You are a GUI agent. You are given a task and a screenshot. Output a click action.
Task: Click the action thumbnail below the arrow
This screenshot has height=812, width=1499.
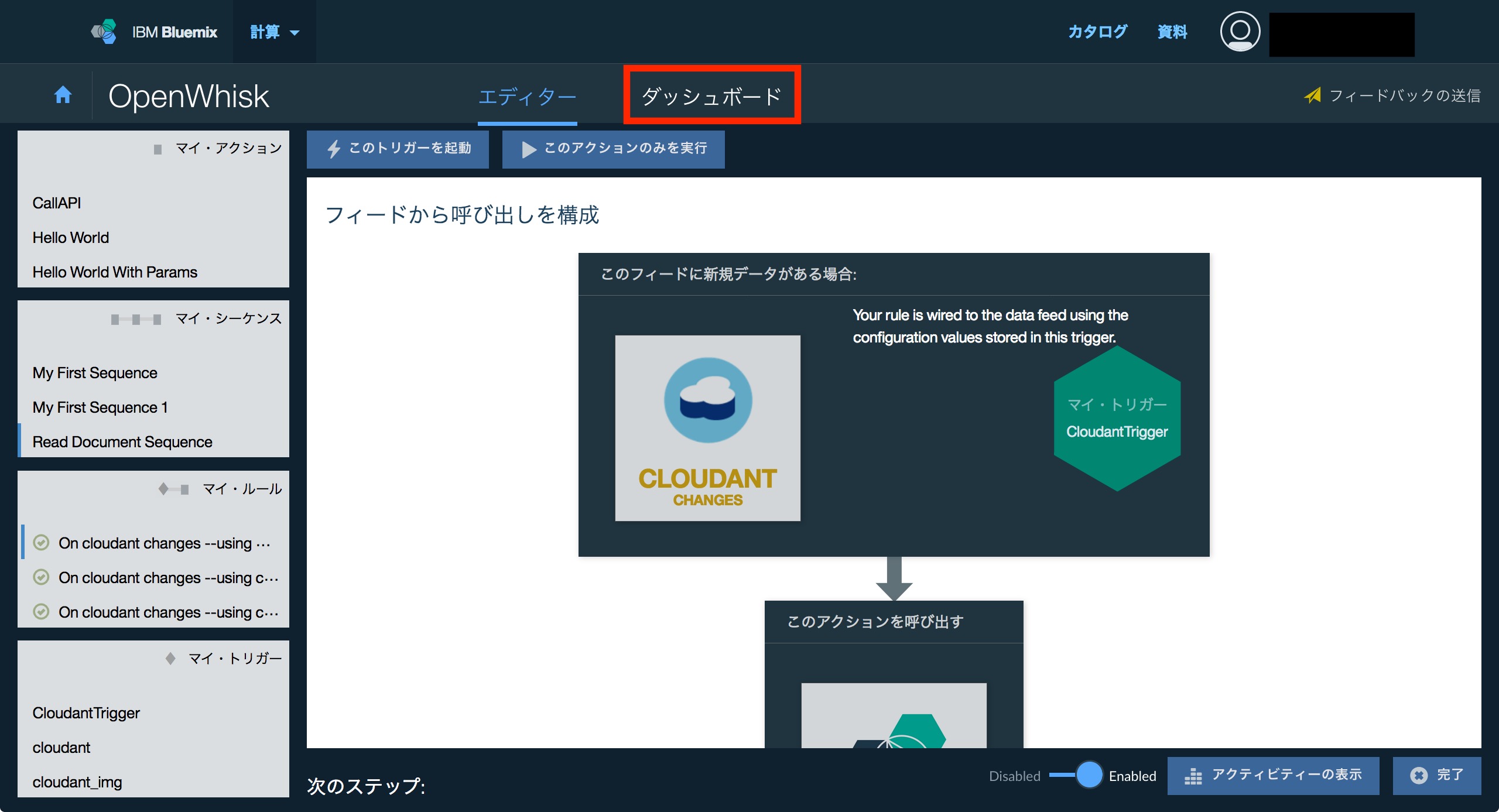click(x=894, y=715)
